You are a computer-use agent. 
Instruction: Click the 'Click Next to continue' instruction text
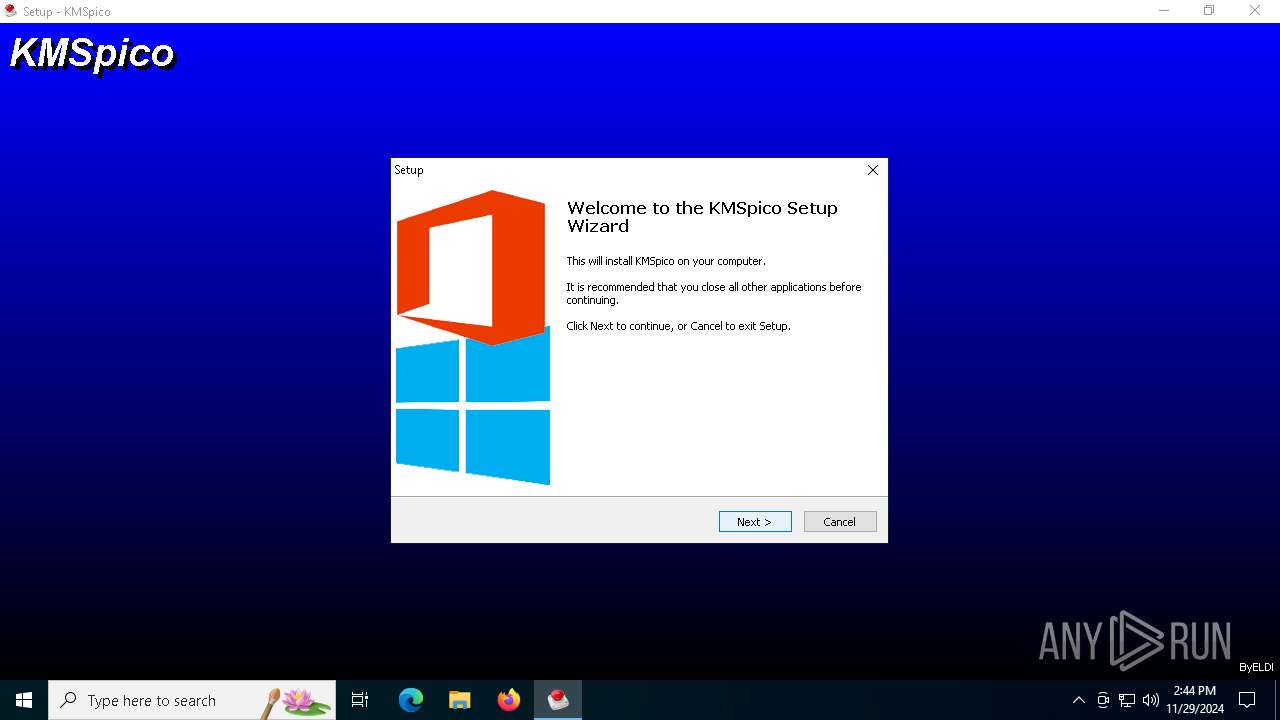(678, 326)
